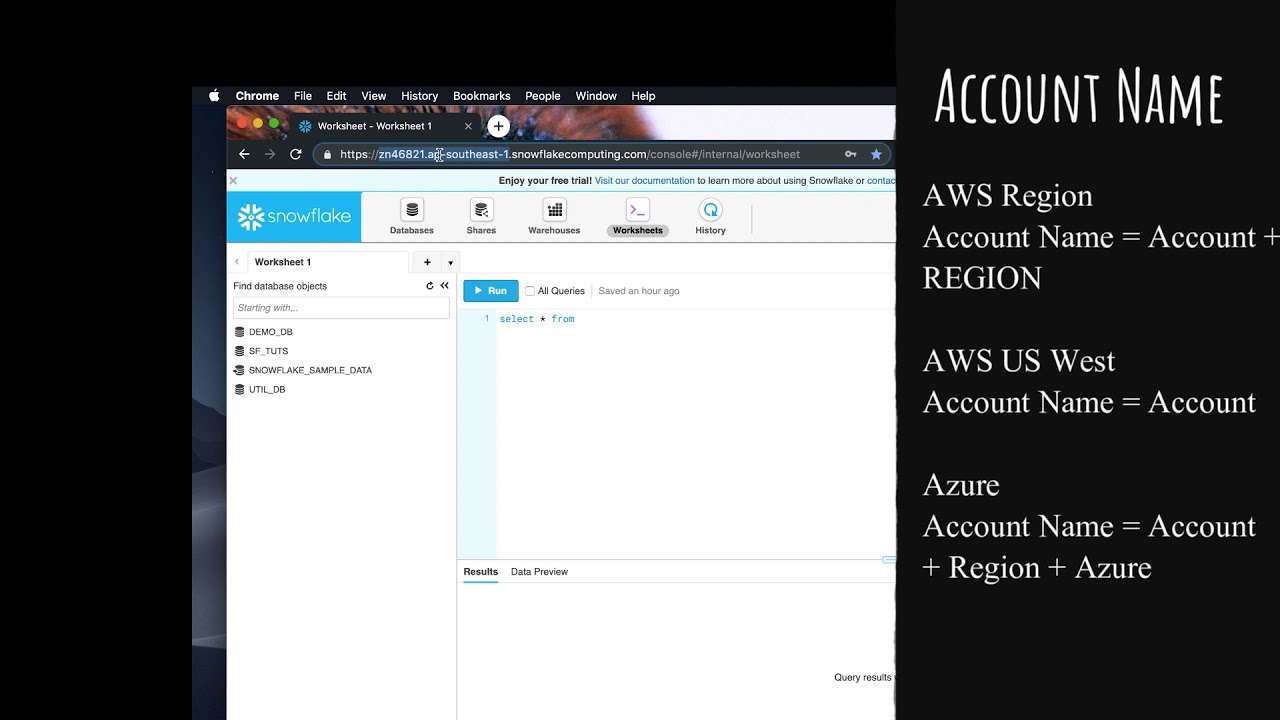1280x720 pixels.
Task: Open the Bookmarks menu
Action: 482,96
